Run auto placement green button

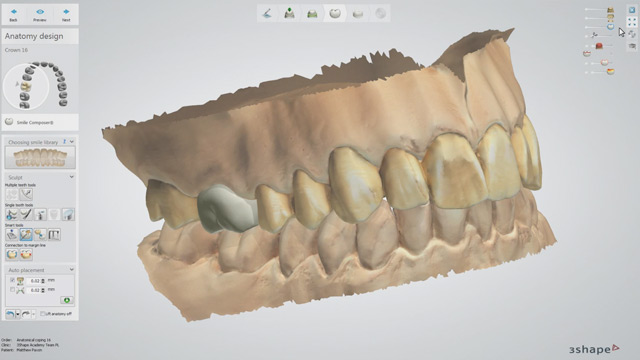pos(67,300)
